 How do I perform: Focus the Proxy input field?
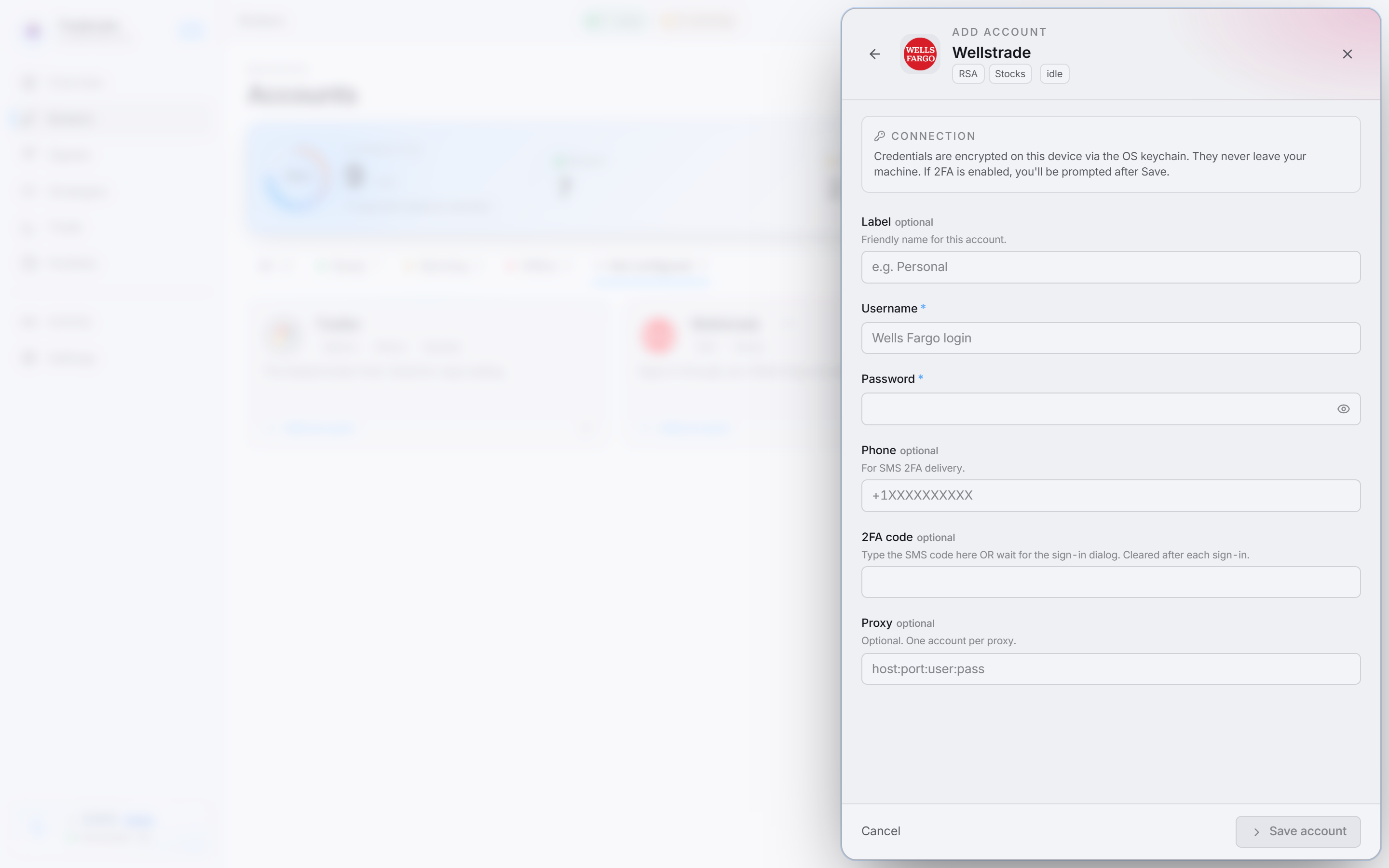click(1111, 669)
